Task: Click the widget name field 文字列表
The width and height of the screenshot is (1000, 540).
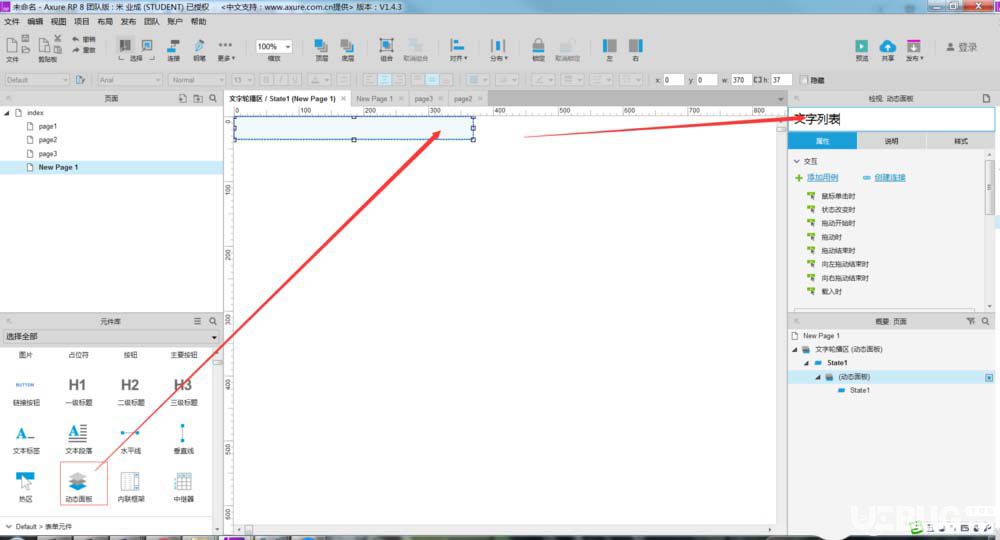Action: pyautogui.click(x=891, y=119)
